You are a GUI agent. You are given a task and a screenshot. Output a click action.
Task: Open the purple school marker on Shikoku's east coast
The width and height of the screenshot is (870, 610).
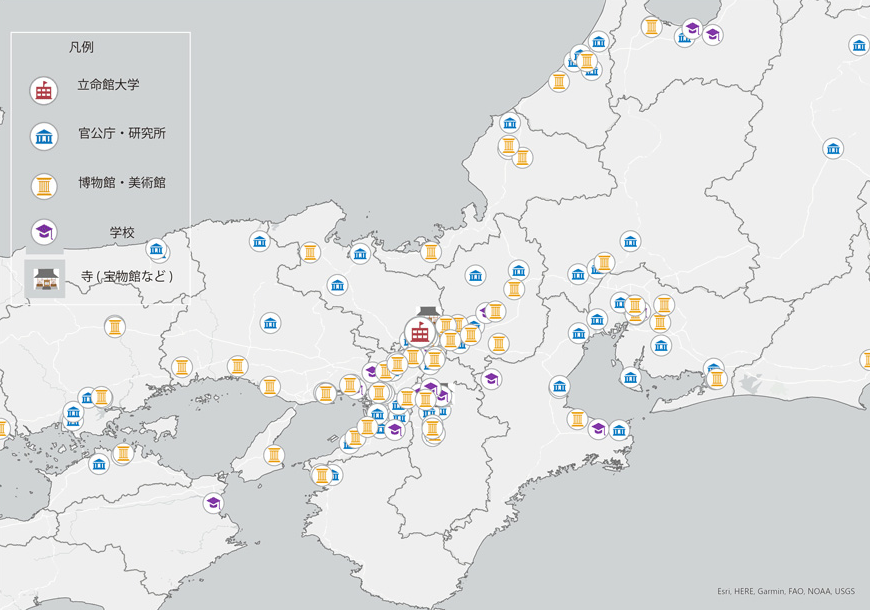click(x=213, y=503)
